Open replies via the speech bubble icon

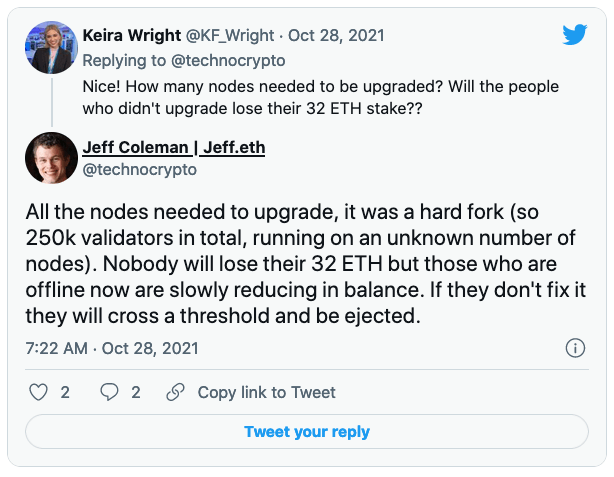pyautogui.click(x=109, y=392)
